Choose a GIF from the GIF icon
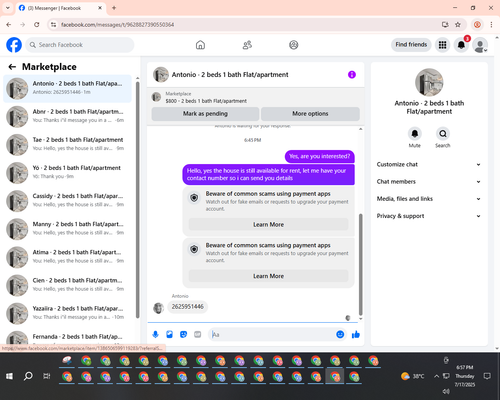 tap(198, 334)
